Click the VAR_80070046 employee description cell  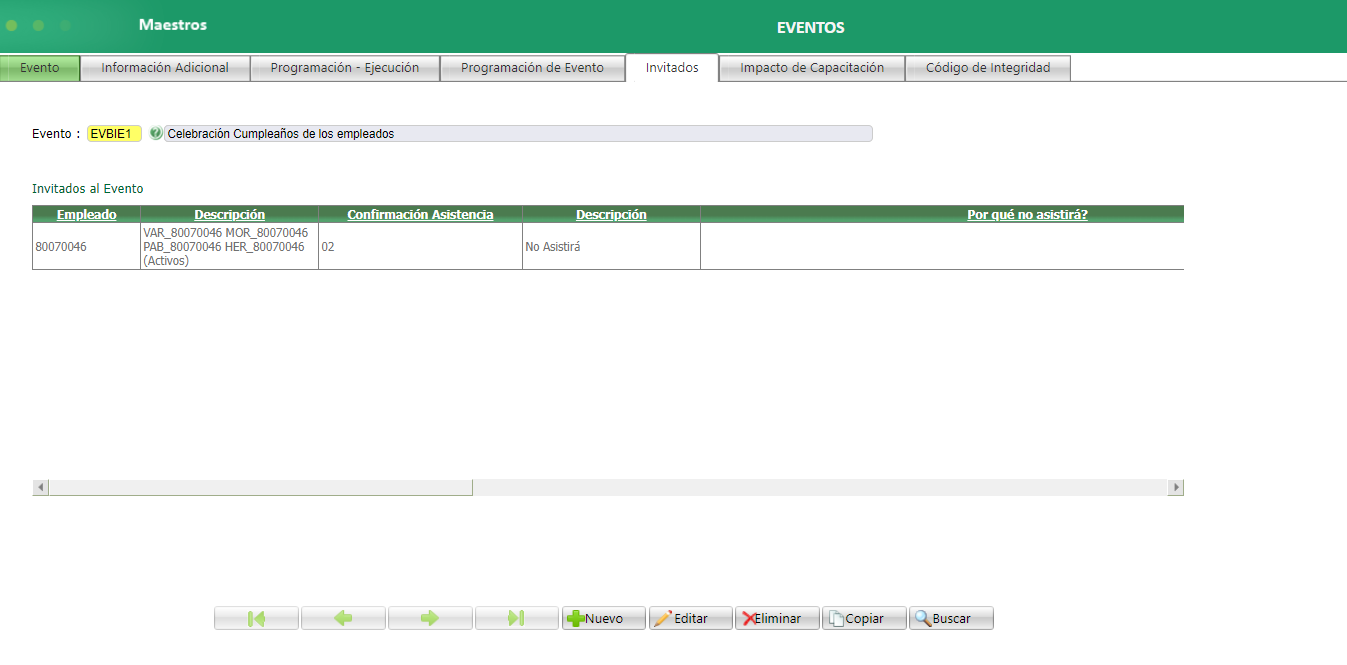tap(229, 246)
